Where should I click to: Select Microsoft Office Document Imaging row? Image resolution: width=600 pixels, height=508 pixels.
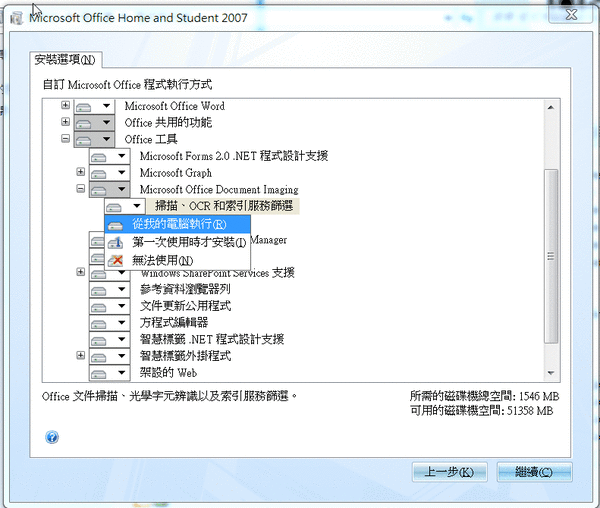pyautogui.click(x=219, y=190)
